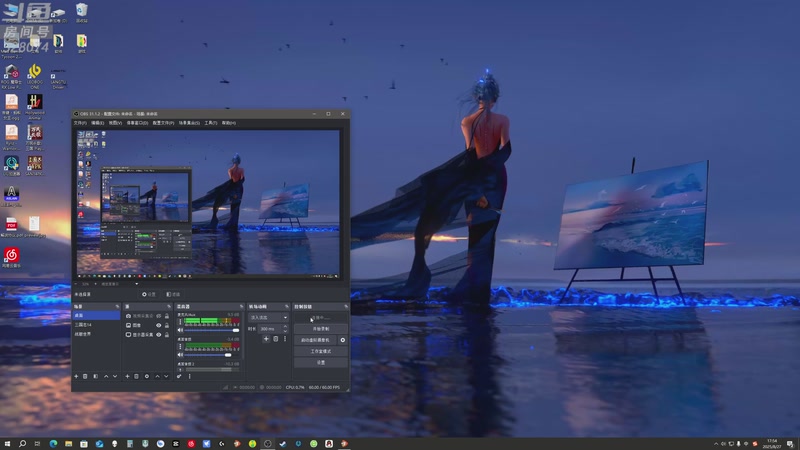Open Recycle Bin desktop icon

(x=82, y=13)
